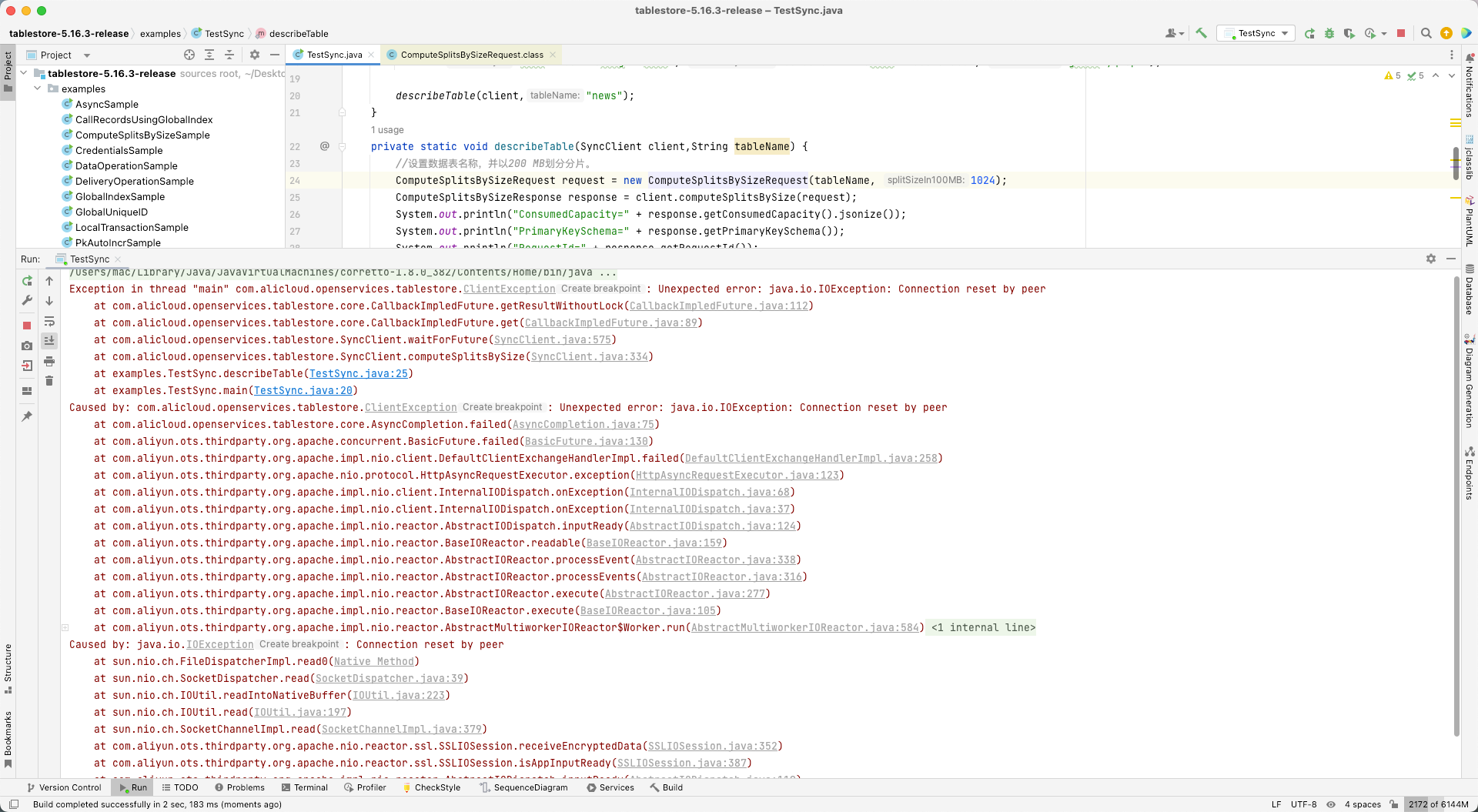Open the TestSync run configuration dropdown

(x=1256, y=33)
